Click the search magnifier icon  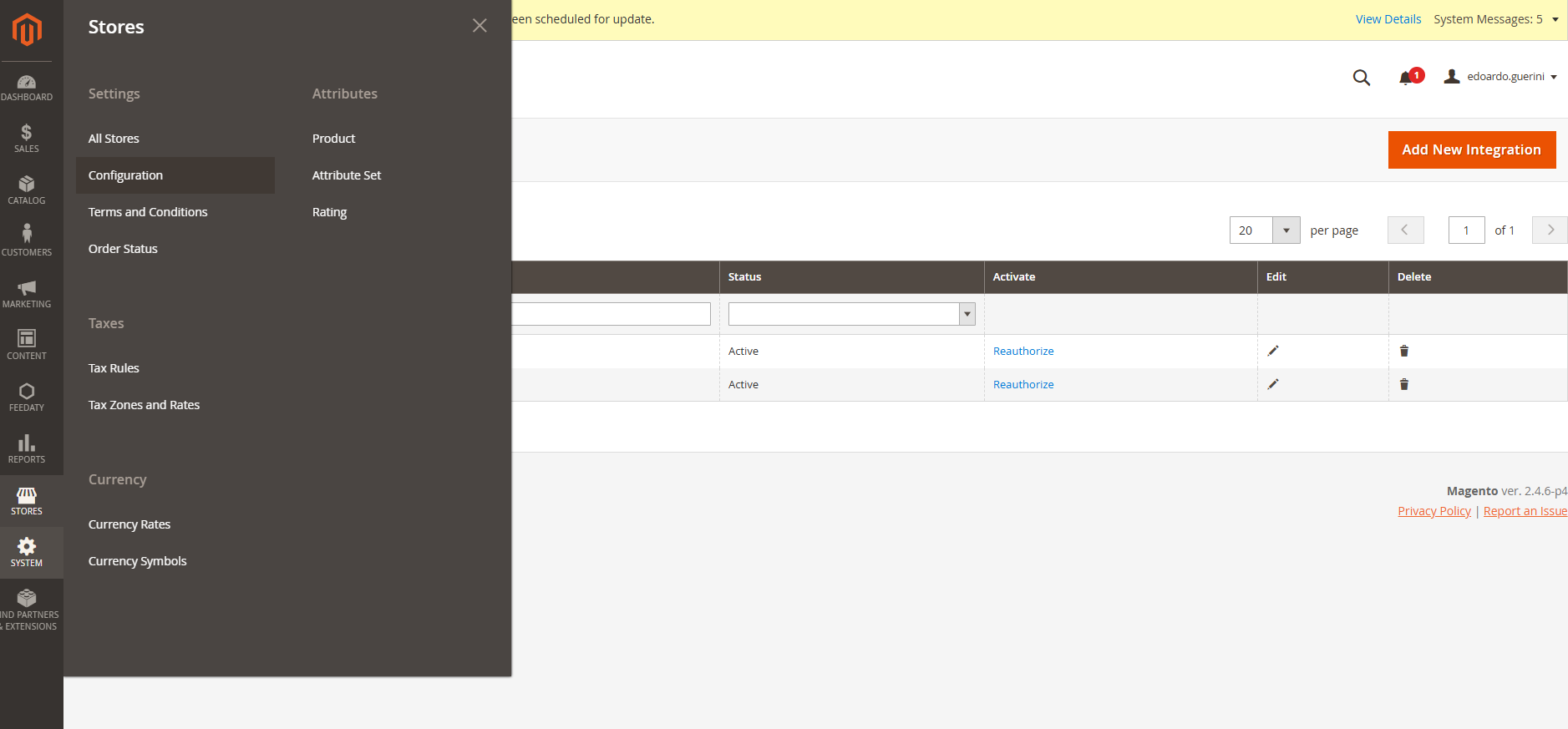click(x=1362, y=78)
